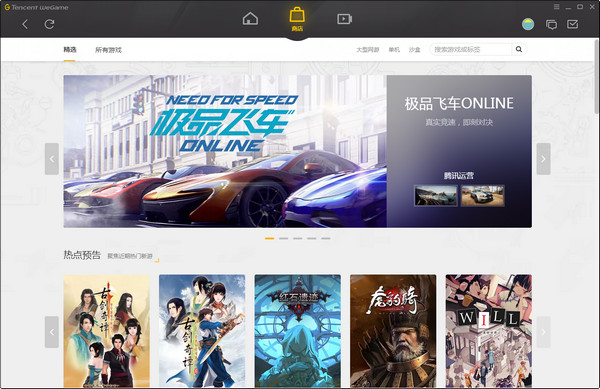Open the WILL game card

point(489,331)
